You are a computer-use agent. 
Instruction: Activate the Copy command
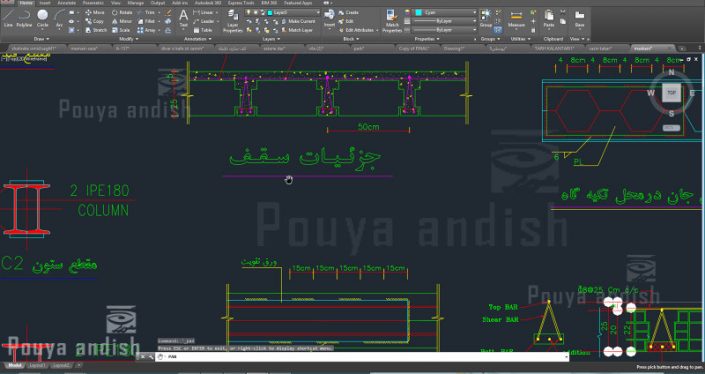[94, 21]
